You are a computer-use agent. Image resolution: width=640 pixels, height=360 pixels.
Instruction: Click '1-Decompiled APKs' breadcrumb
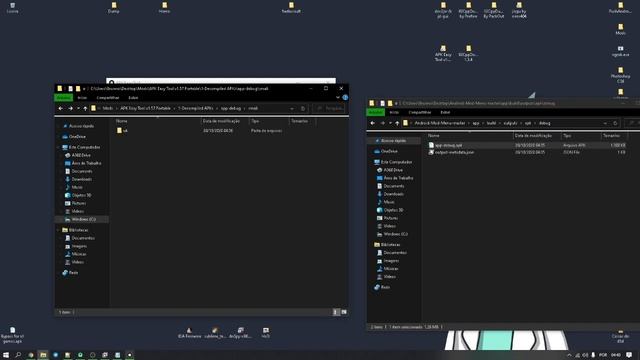coord(196,109)
